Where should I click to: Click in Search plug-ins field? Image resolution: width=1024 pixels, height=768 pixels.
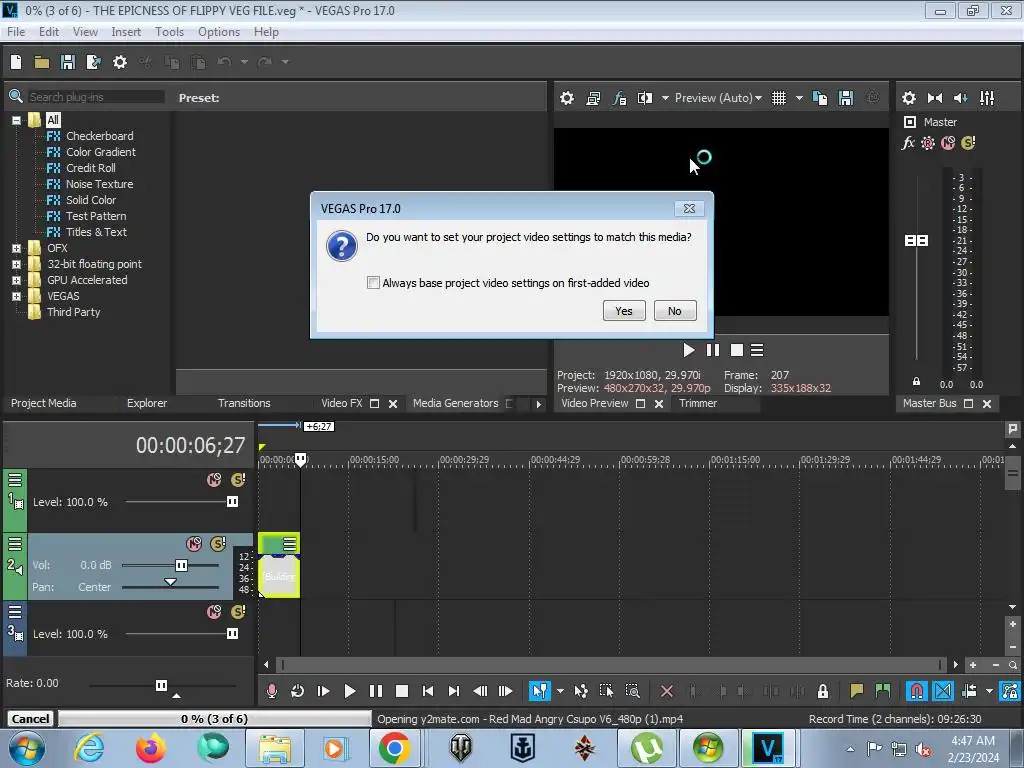point(95,97)
